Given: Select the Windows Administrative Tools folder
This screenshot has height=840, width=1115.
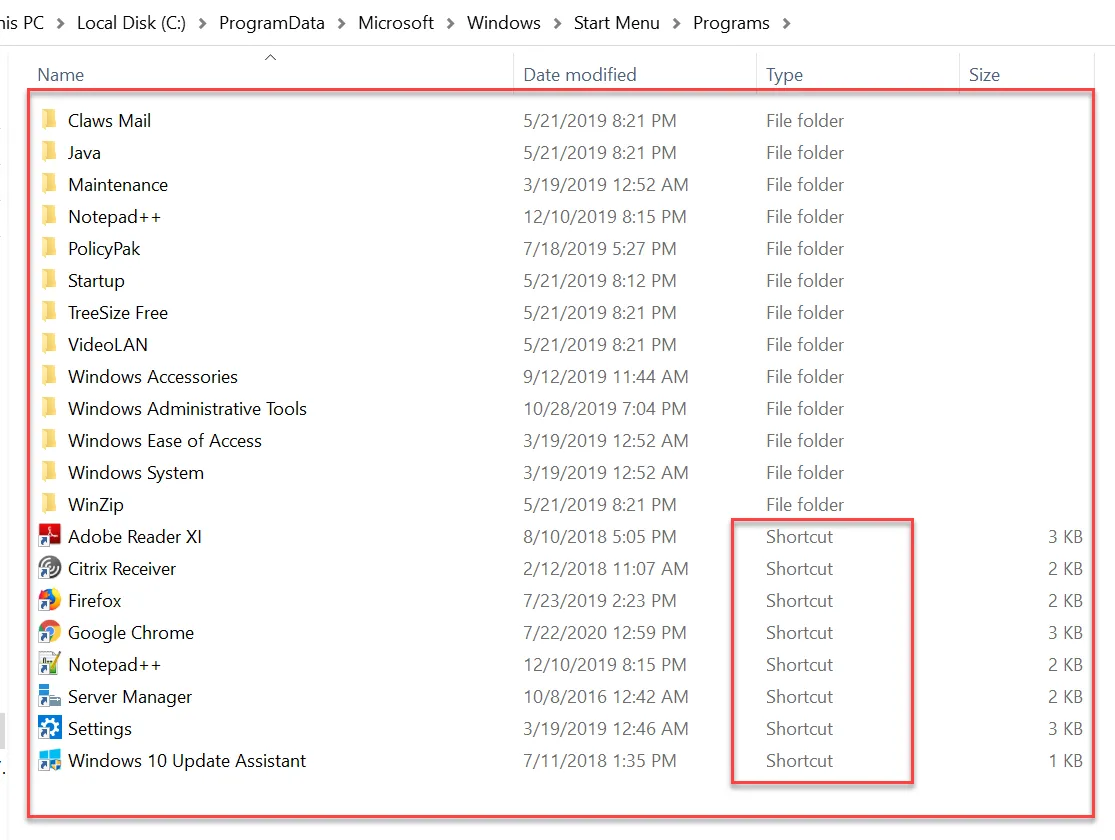Looking at the screenshot, I should [x=187, y=409].
